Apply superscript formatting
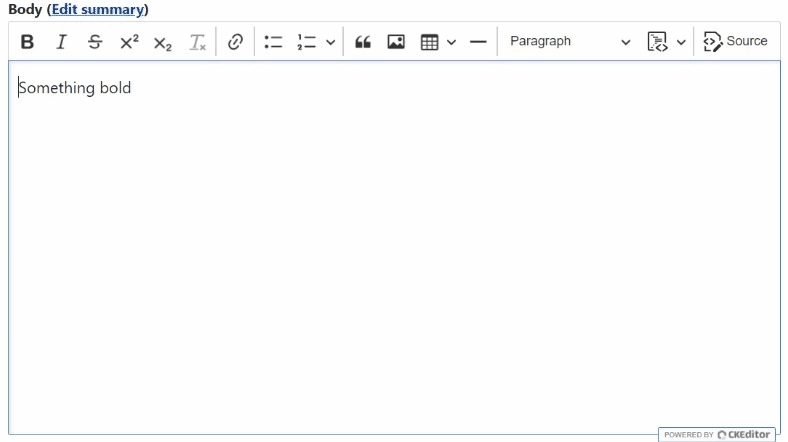The height and width of the screenshot is (442, 788). (x=129, y=42)
